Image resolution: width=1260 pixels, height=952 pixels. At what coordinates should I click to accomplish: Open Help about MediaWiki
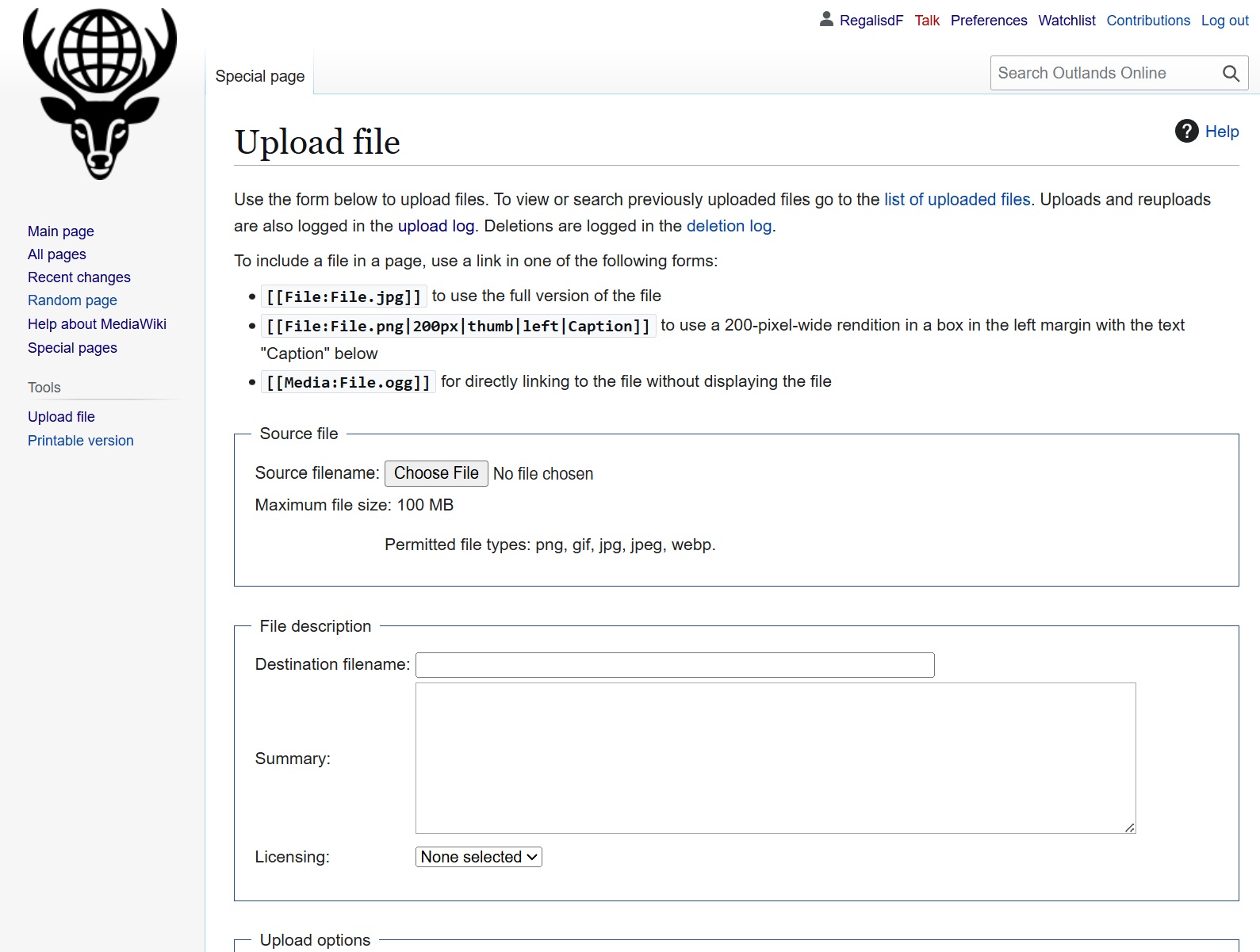(97, 324)
